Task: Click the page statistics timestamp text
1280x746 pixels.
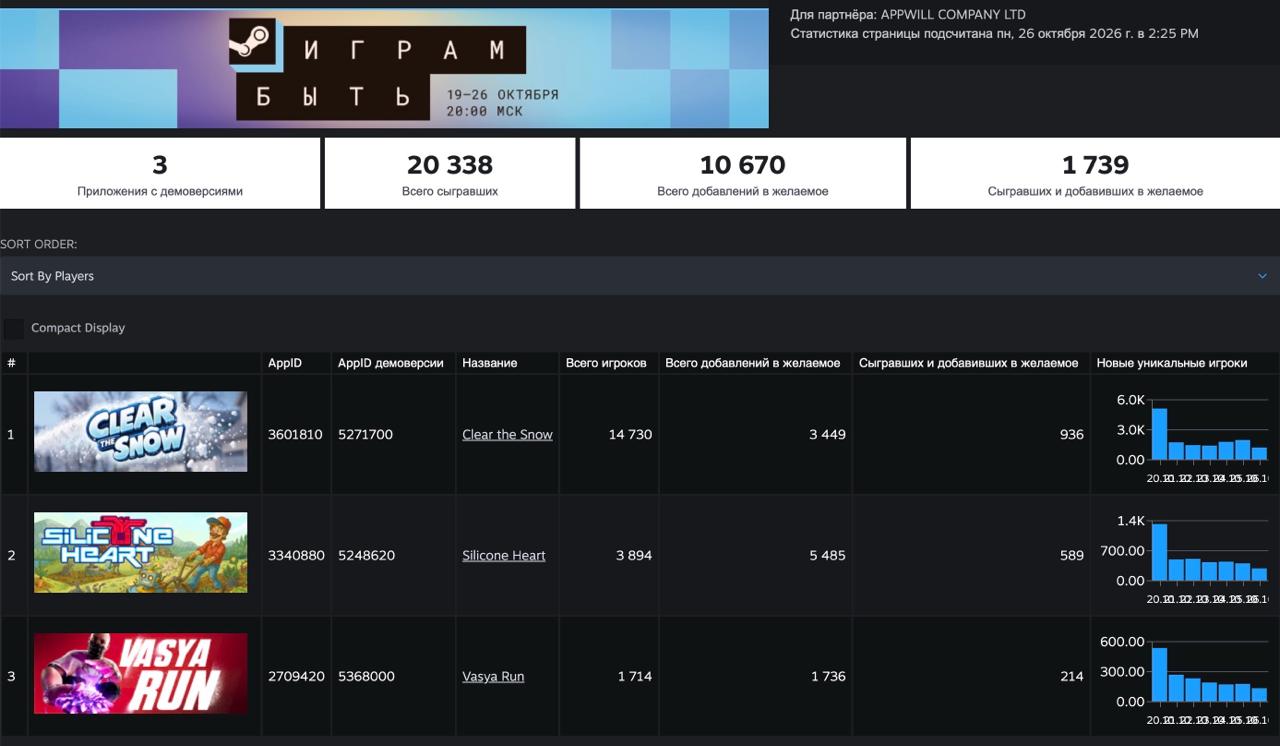Action: (994, 34)
